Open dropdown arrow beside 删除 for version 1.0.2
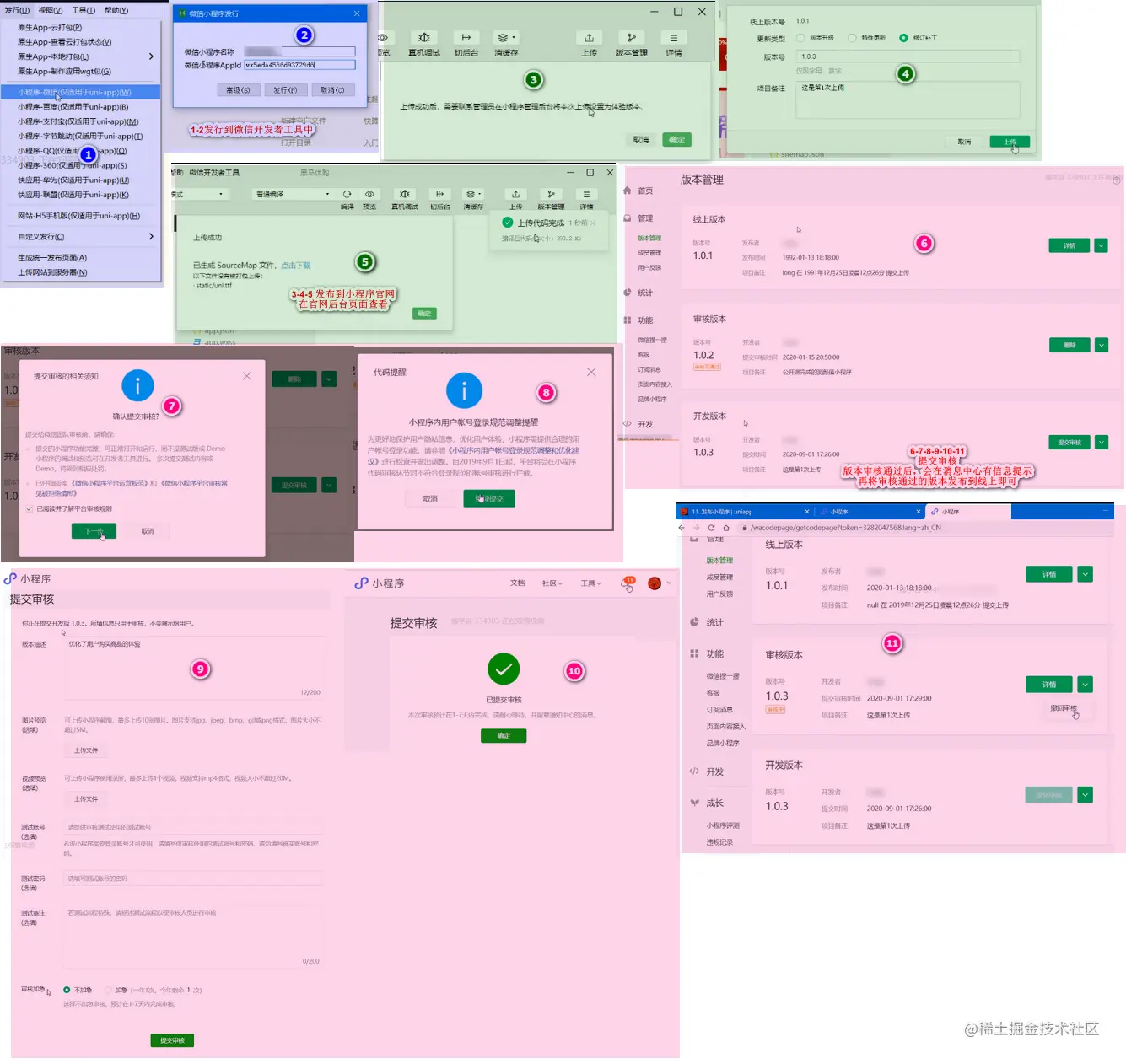 (1101, 345)
